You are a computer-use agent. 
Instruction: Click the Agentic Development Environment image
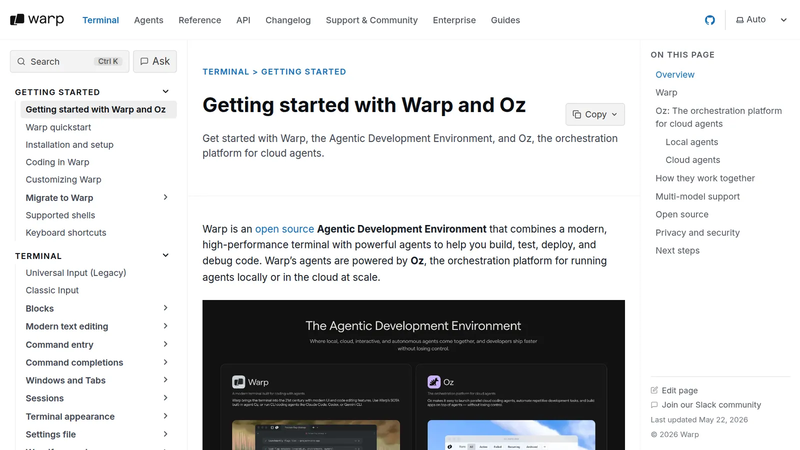[x=413, y=375]
